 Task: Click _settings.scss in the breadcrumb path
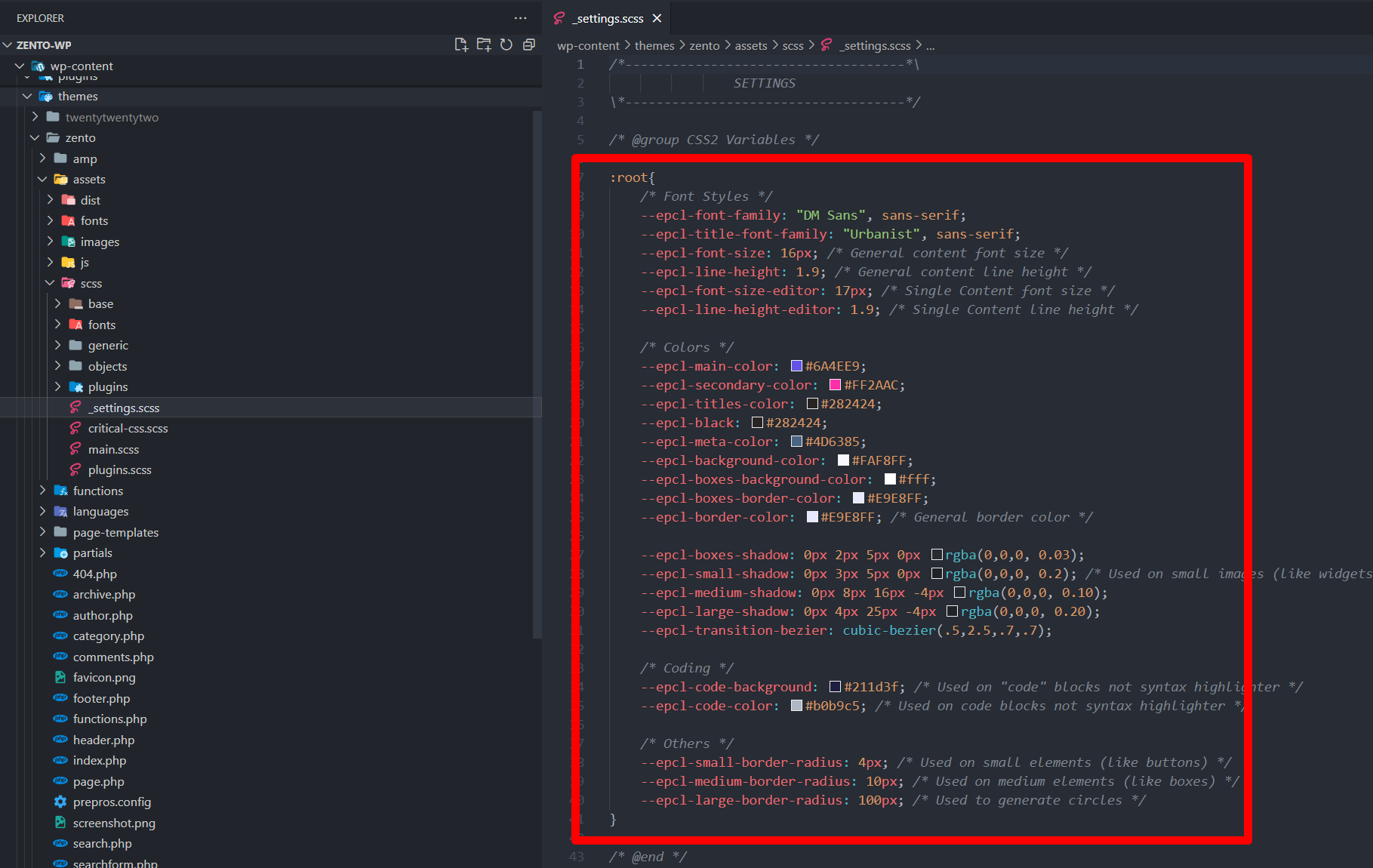(x=875, y=46)
